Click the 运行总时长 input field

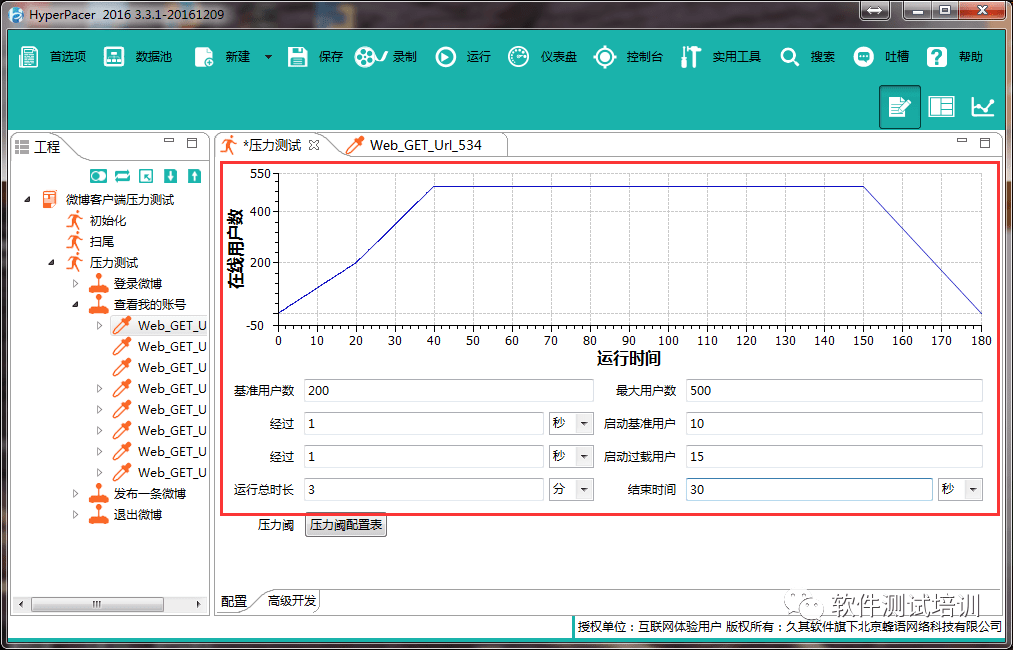424,489
